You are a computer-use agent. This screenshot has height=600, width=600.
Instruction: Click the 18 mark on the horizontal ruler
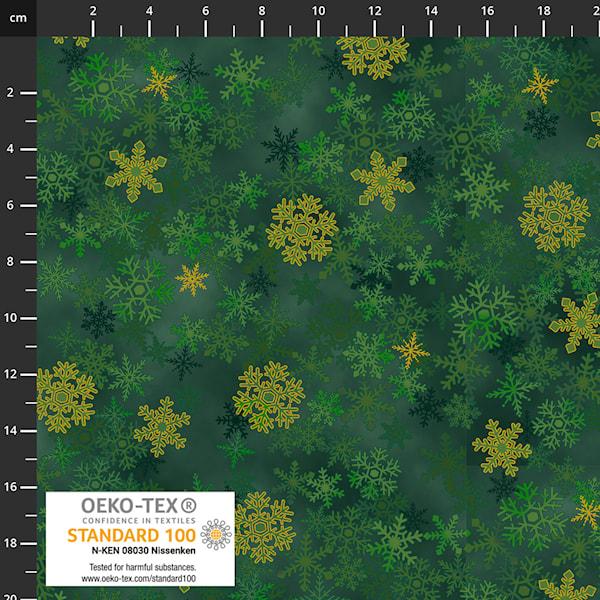[x=543, y=11]
